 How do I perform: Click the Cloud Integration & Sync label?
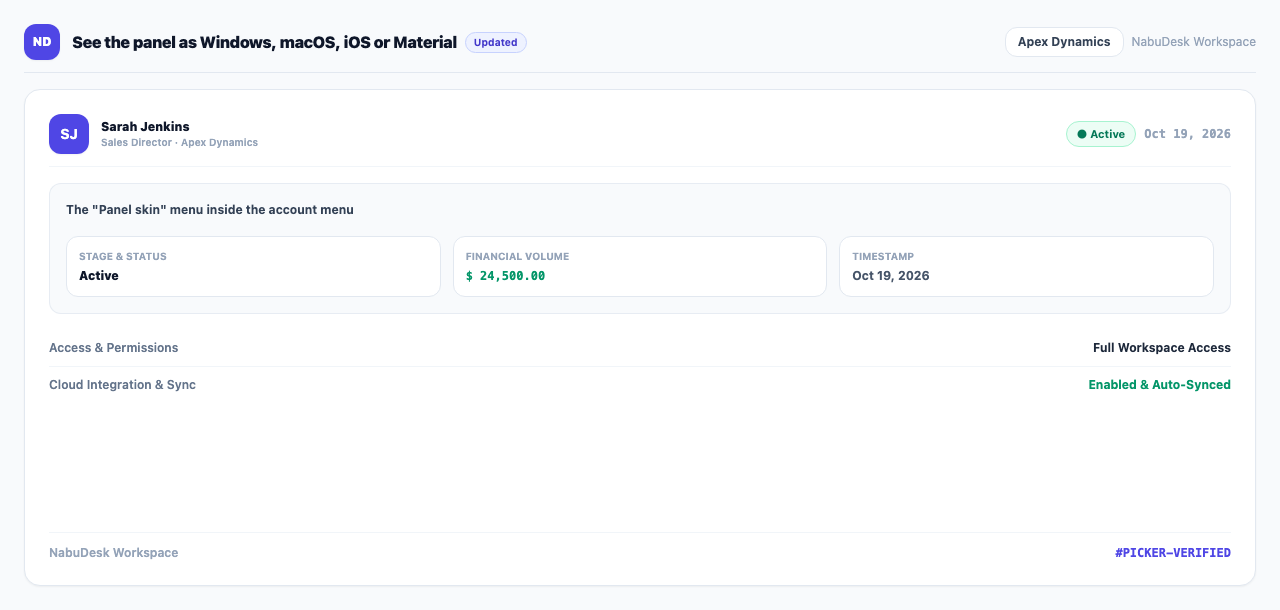pyautogui.click(x=122, y=385)
